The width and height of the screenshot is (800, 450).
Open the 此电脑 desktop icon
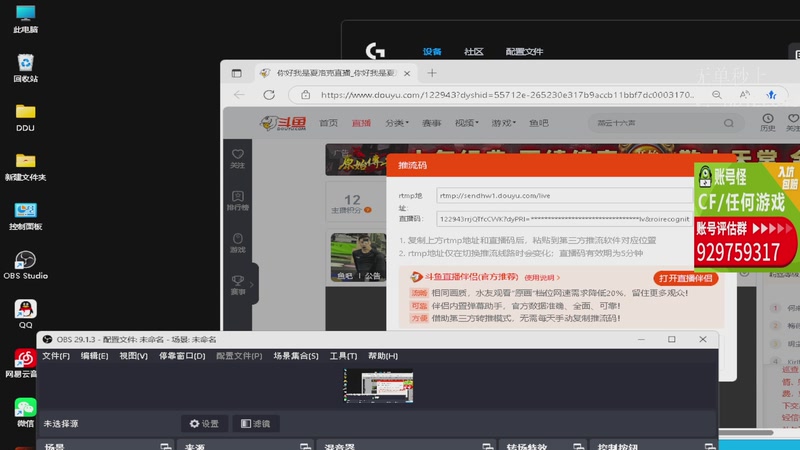point(25,19)
